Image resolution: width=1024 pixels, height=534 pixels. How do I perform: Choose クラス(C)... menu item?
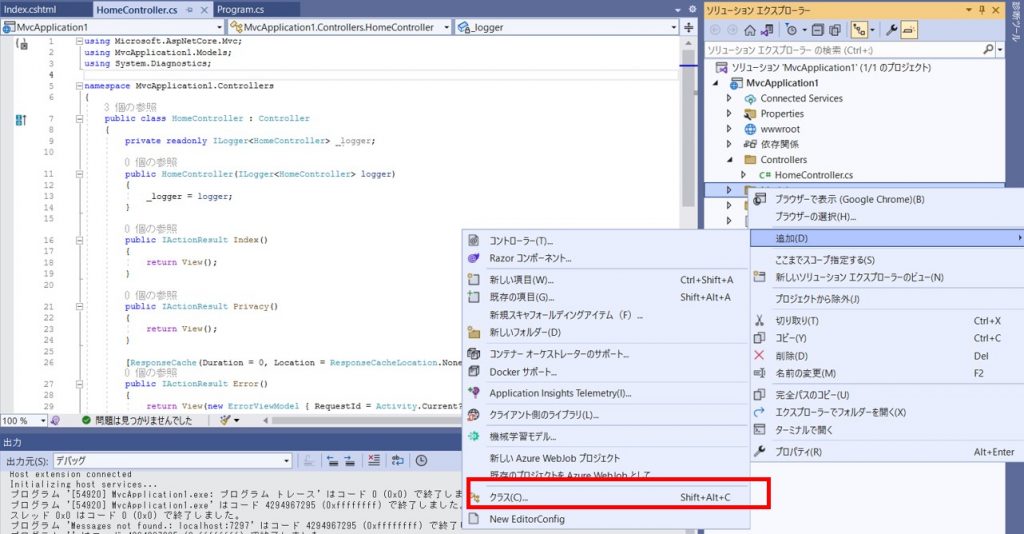coord(605,497)
